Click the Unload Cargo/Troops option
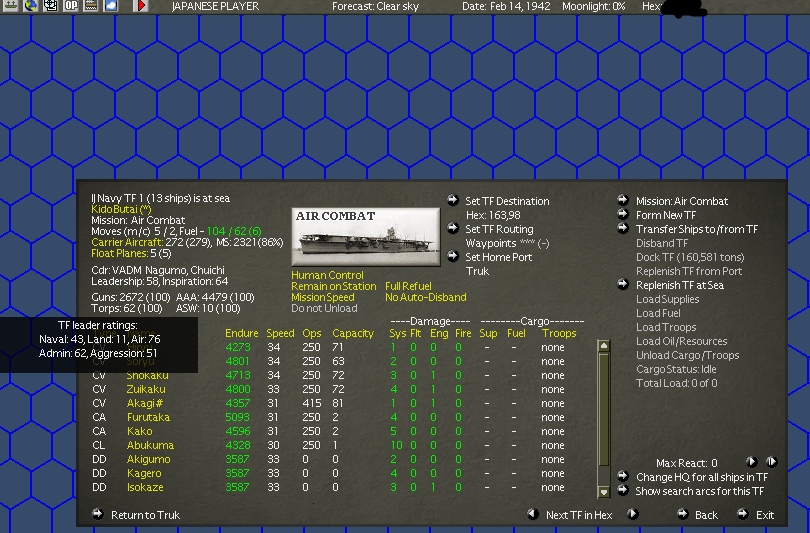Image resolution: width=810 pixels, height=533 pixels. click(x=688, y=355)
